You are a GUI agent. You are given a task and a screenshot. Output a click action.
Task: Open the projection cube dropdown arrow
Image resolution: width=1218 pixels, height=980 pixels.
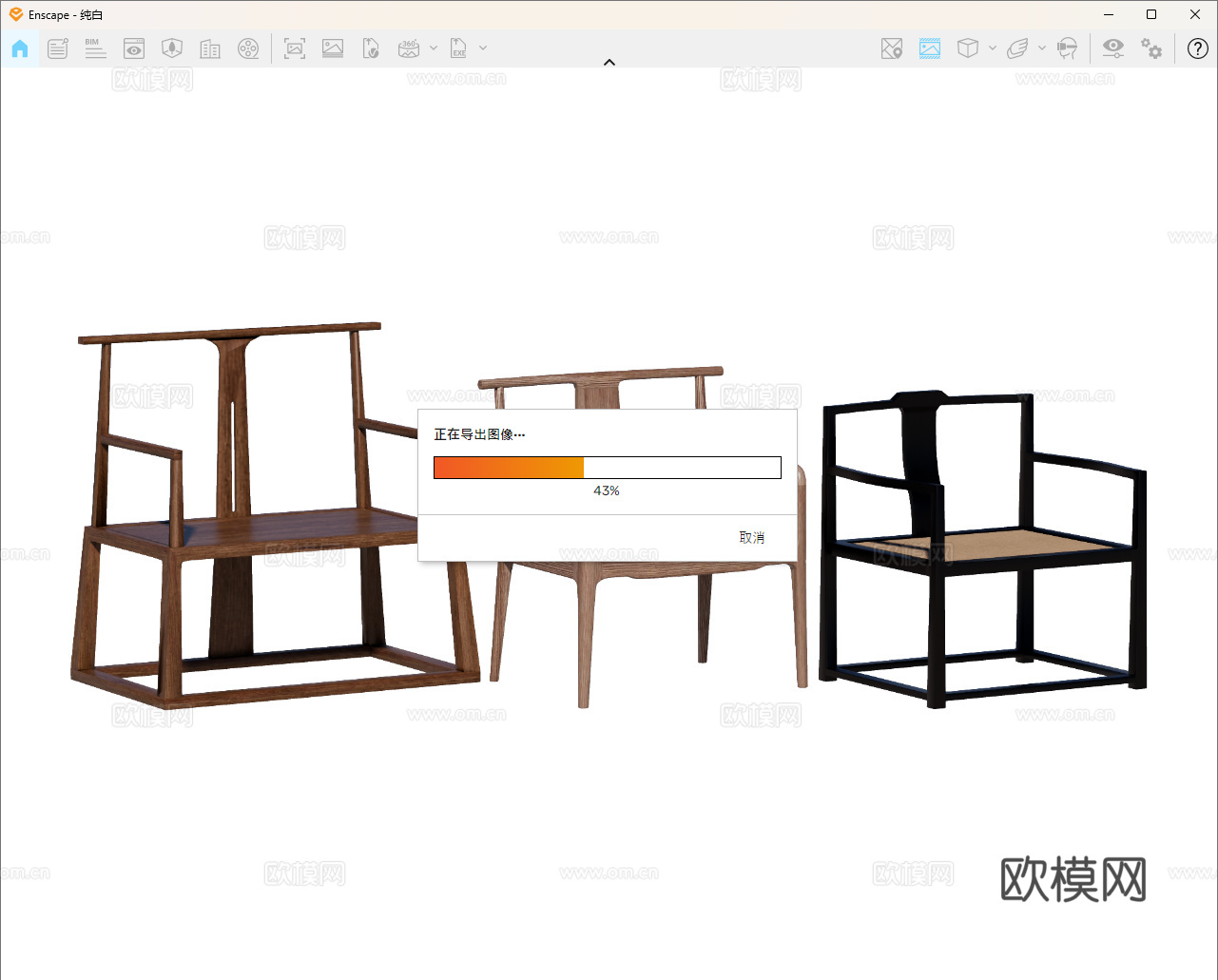[x=993, y=48]
